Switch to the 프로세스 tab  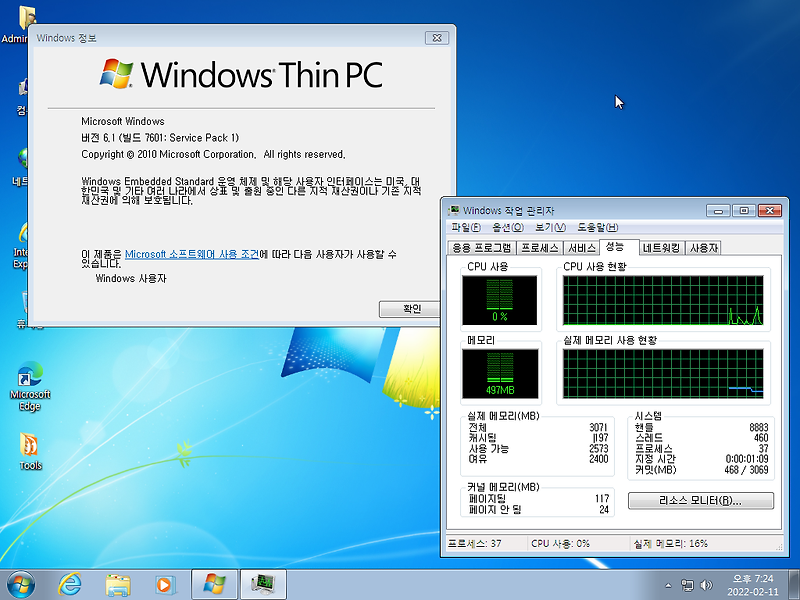click(540, 248)
